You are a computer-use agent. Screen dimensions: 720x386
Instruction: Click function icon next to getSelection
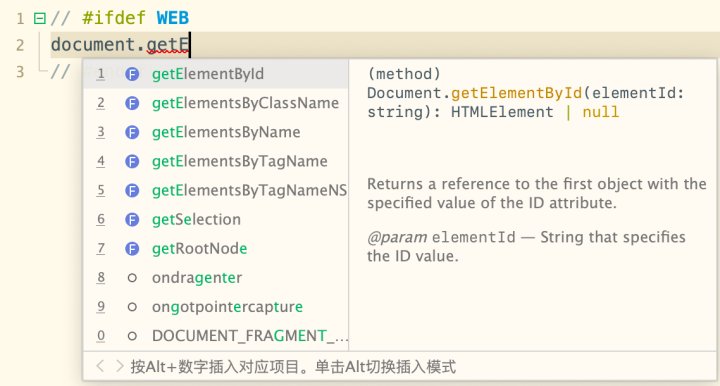click(x=132, y=219)
